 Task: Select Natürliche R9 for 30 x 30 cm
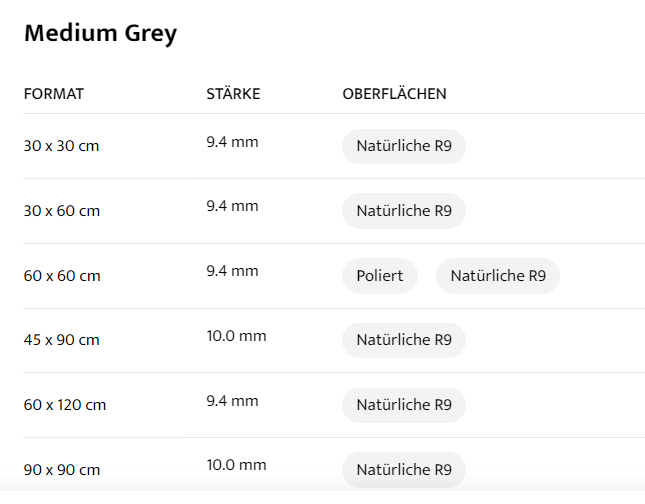(x=403, y=146)
